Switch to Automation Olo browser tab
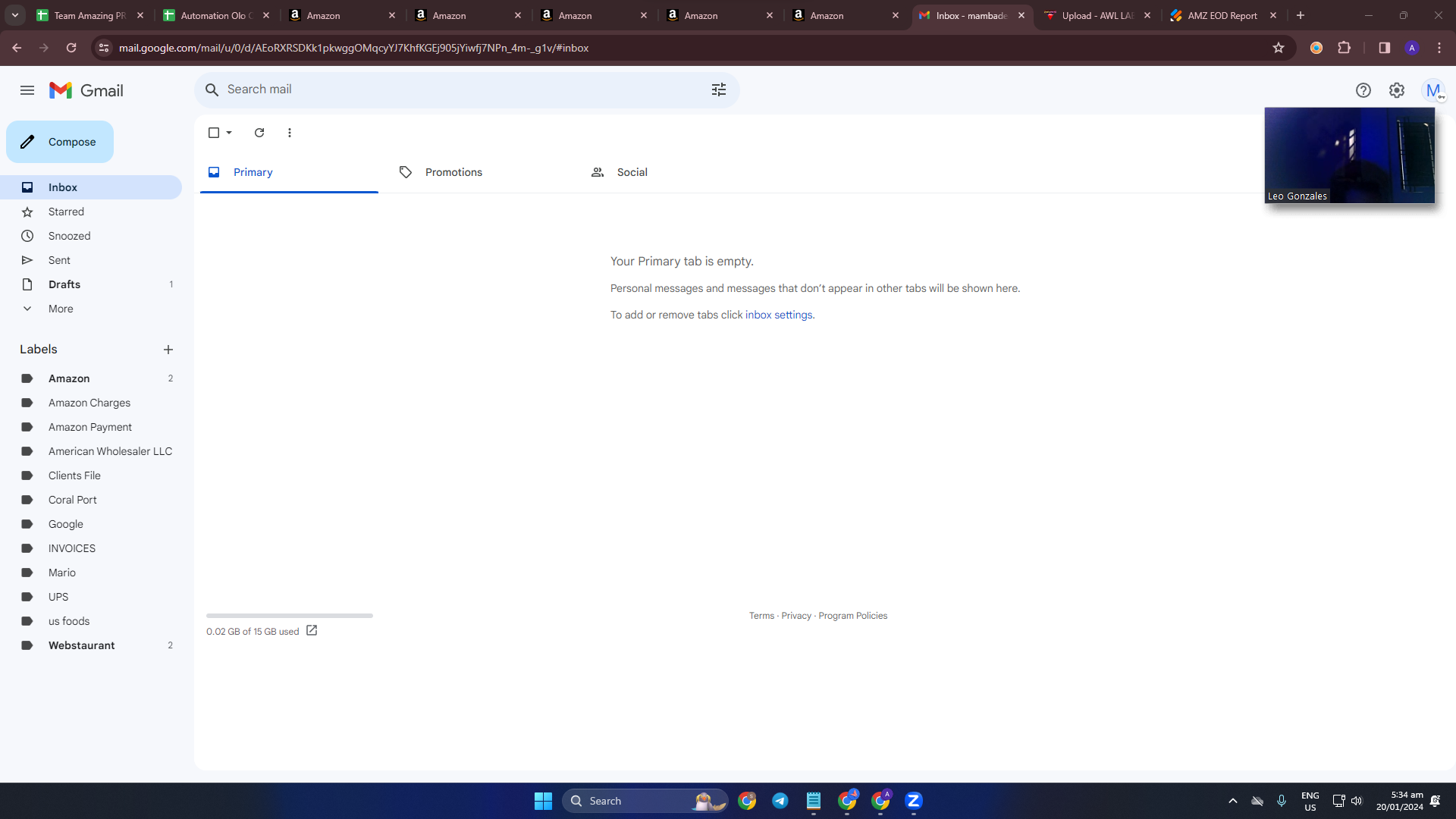1456x819 pixels. [x=216, y=15]
